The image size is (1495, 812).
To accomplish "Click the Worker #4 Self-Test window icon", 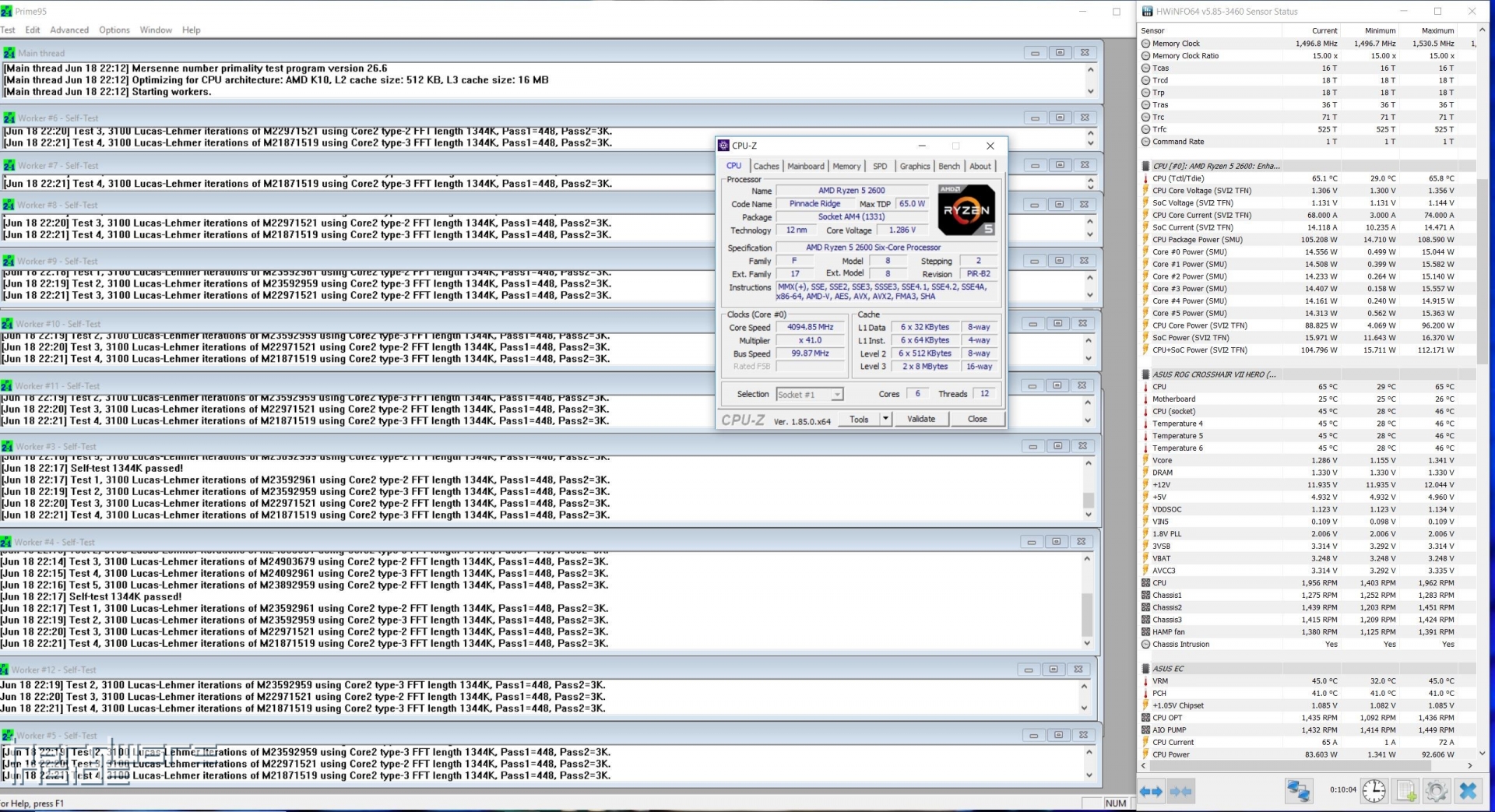I will 6,542.
